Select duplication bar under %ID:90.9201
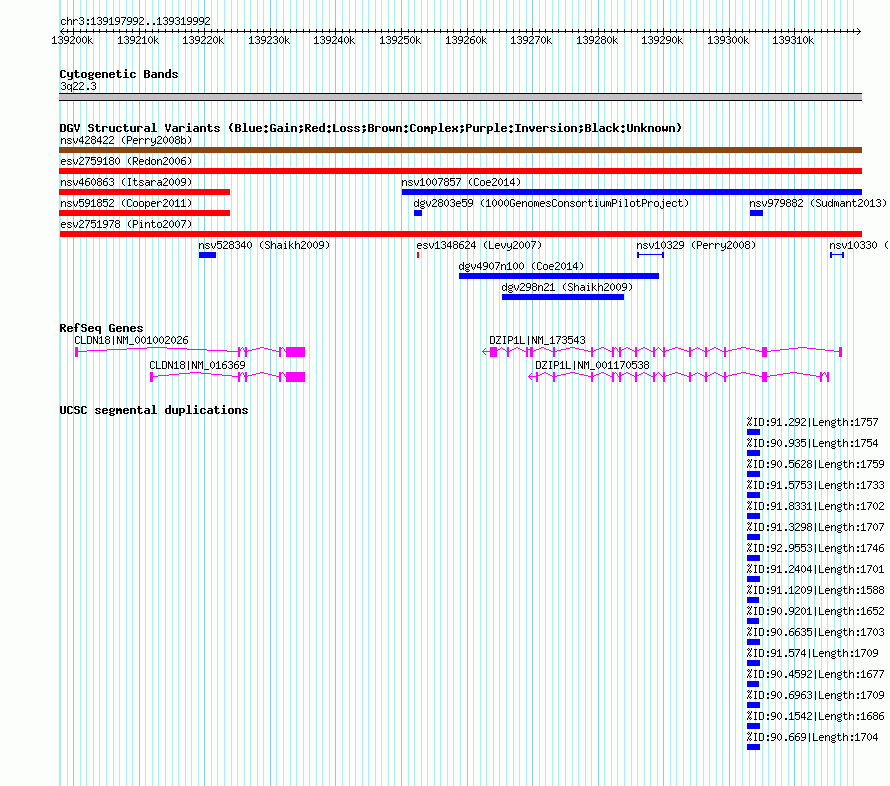Image resolution: width=890 pixels, height=786 pixels. click(753, 621)
